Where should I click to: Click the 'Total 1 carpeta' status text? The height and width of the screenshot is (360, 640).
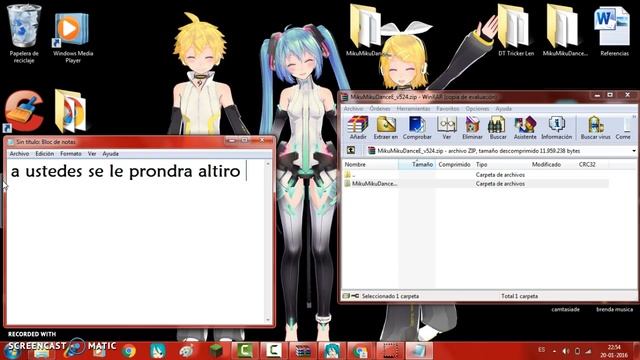pyautogui.click(x=519, y=296)
